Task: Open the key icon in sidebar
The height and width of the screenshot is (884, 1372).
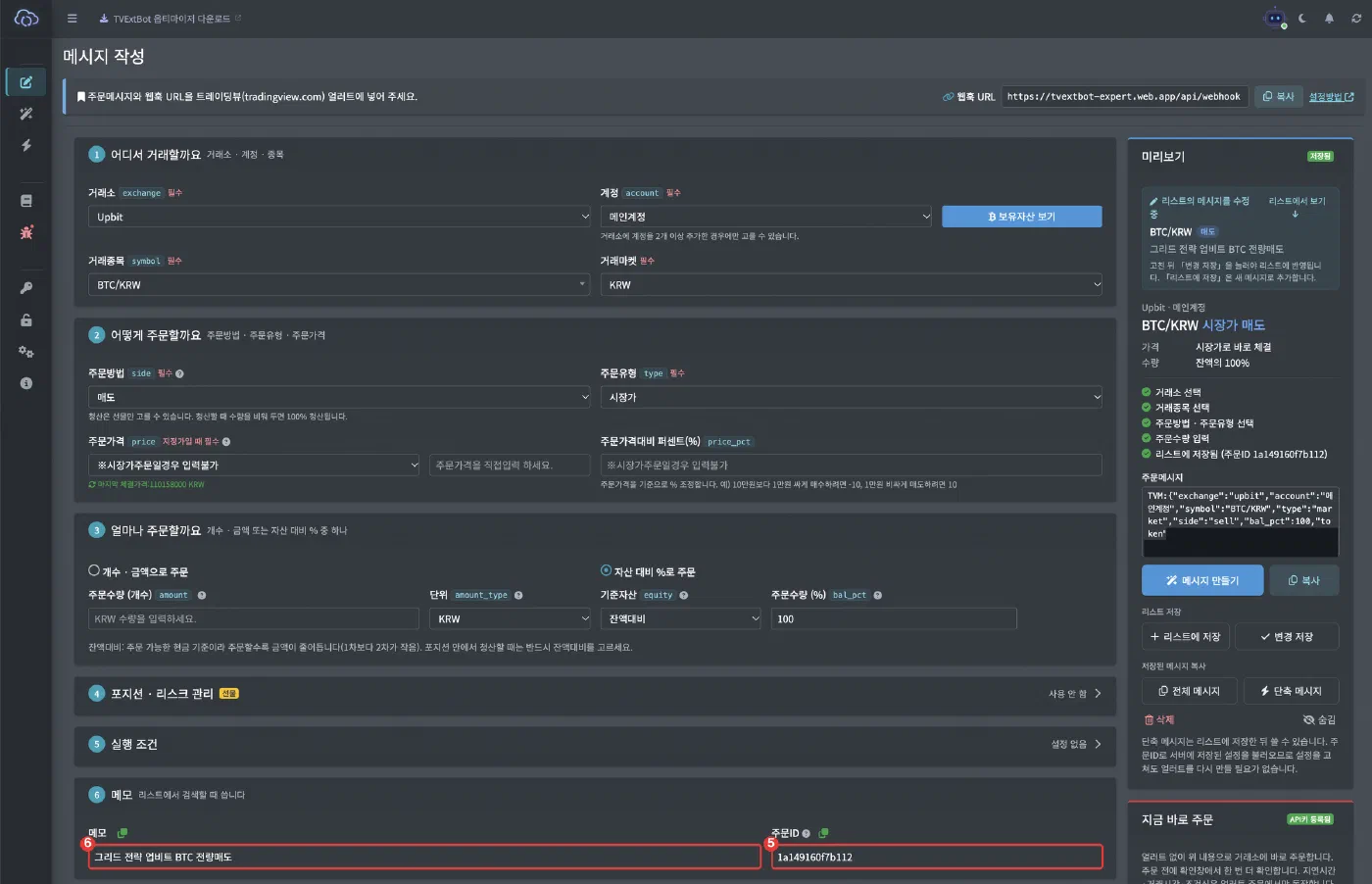Action: click(x=26, y=288)
